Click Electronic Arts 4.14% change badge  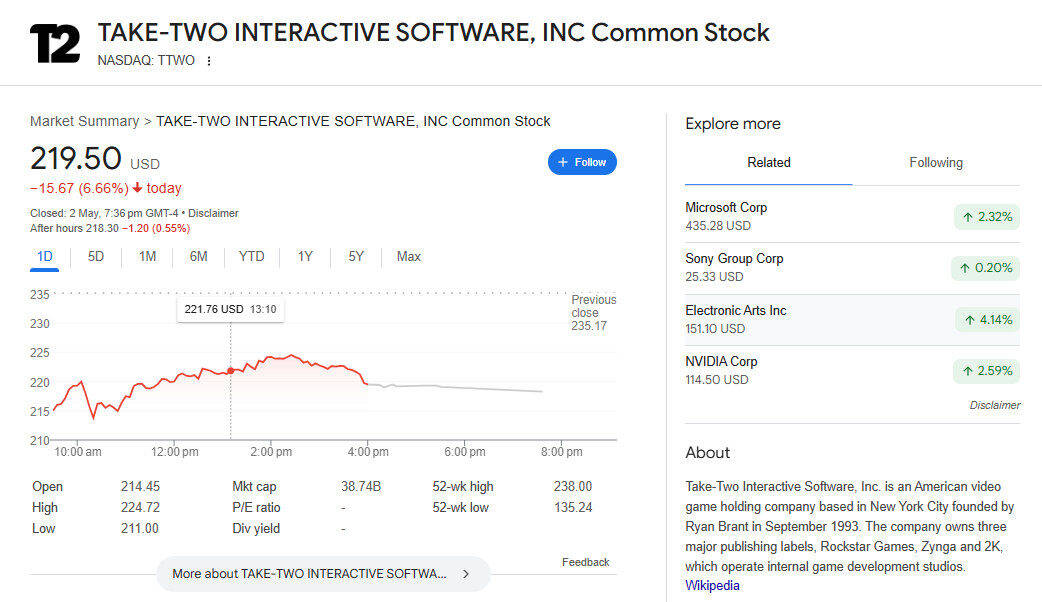point(986,320)
